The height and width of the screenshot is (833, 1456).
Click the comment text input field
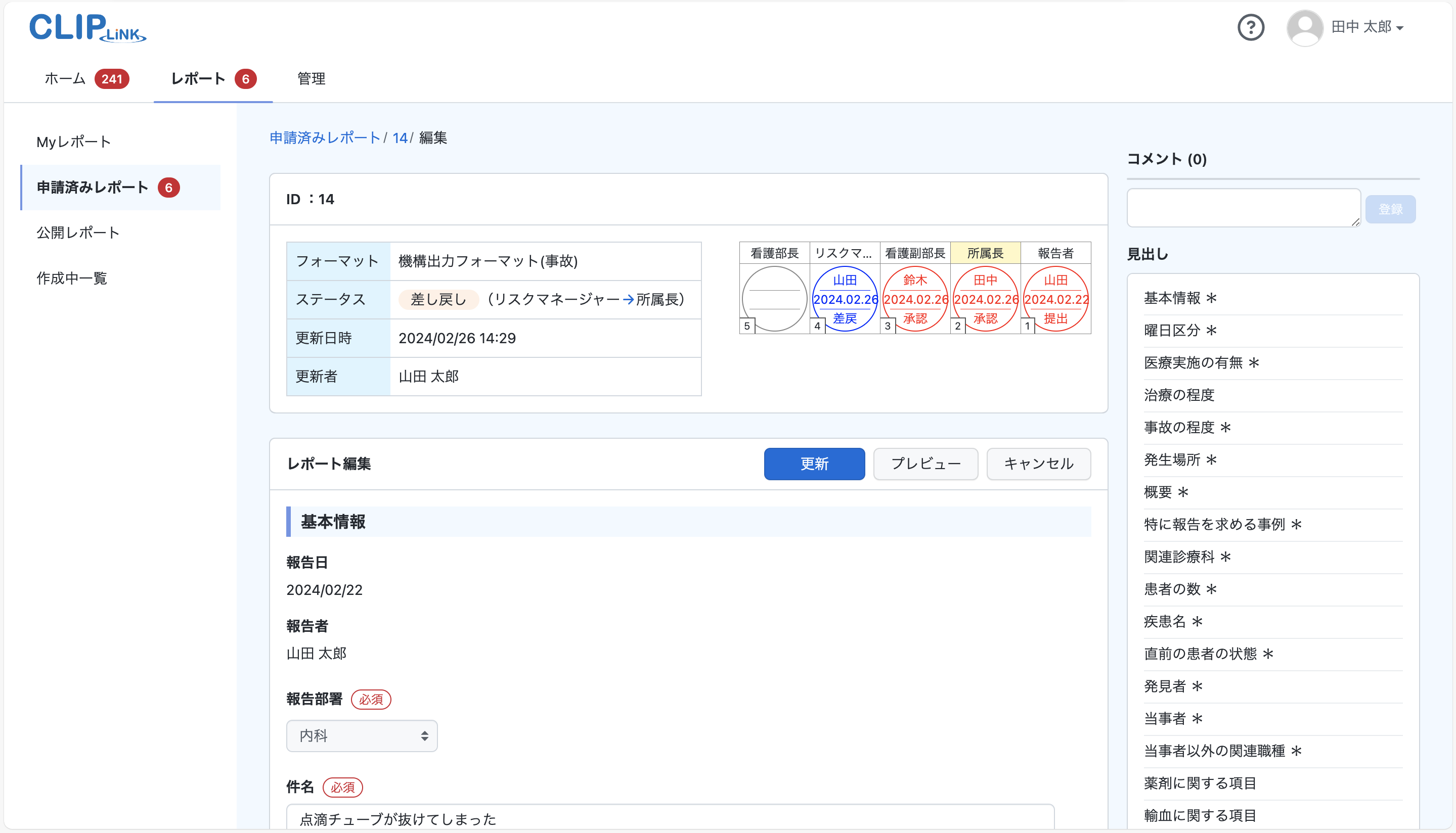[1243, 207]
